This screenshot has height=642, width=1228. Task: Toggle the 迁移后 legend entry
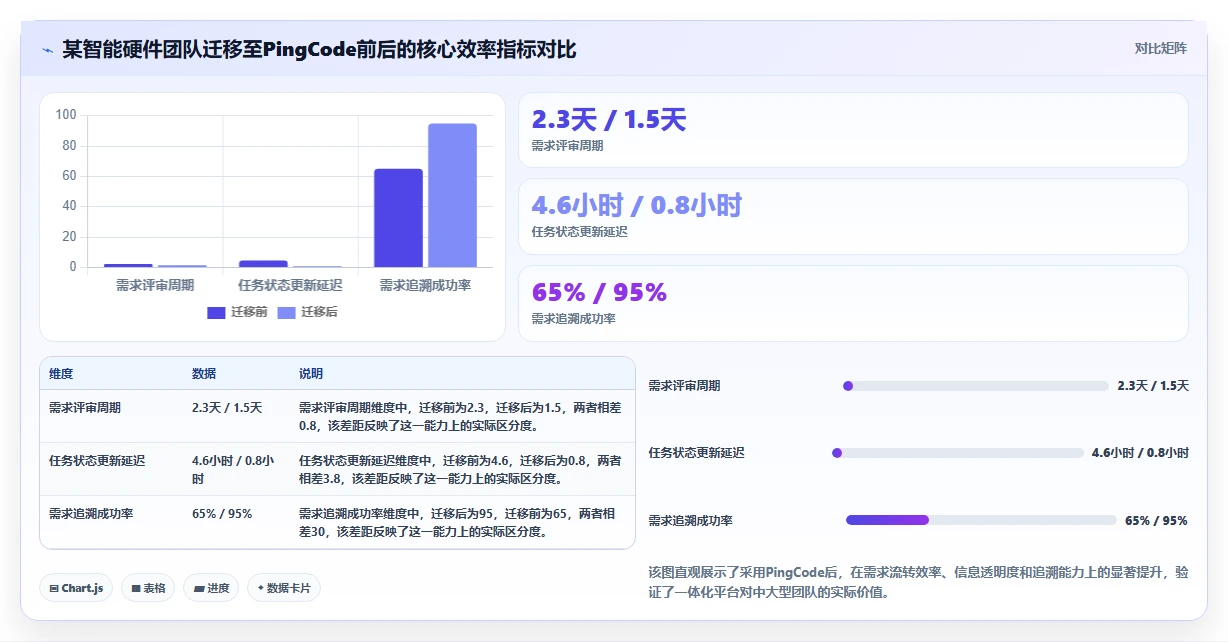307,312
